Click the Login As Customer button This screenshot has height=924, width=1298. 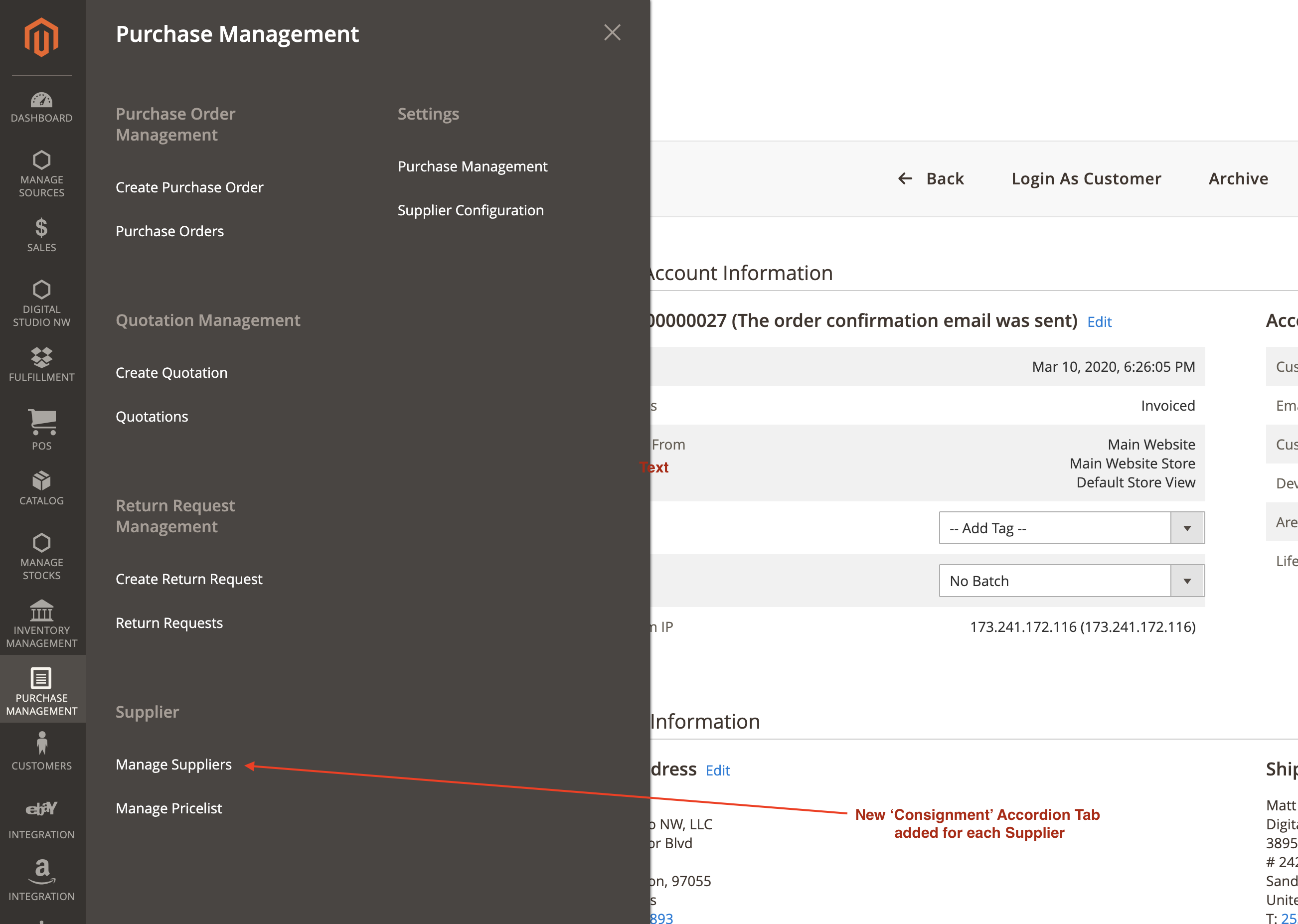coord(1086,178)
